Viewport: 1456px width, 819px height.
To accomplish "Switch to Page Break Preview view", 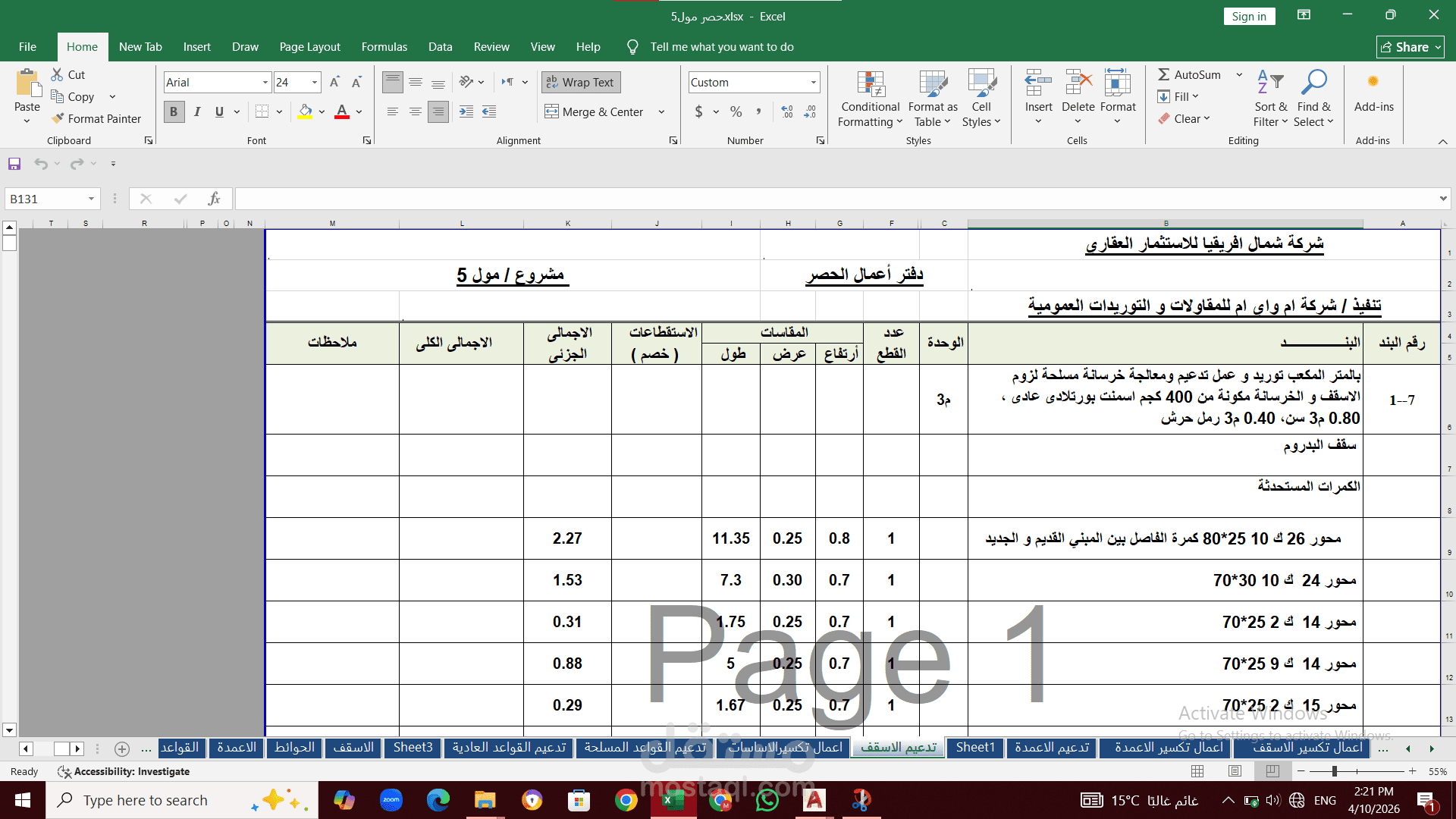I will (x=1272, y=771).
